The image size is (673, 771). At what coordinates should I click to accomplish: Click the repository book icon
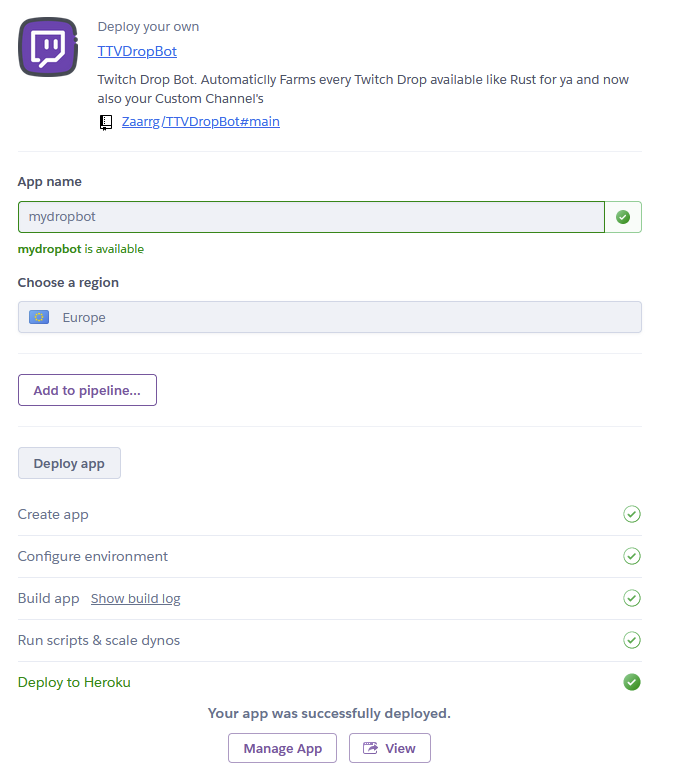105,122
